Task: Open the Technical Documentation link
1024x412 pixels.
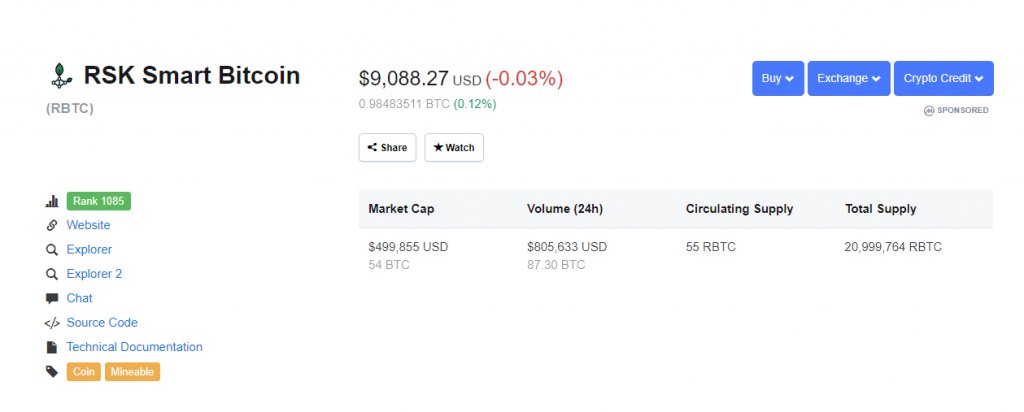Action: point(134,347)
